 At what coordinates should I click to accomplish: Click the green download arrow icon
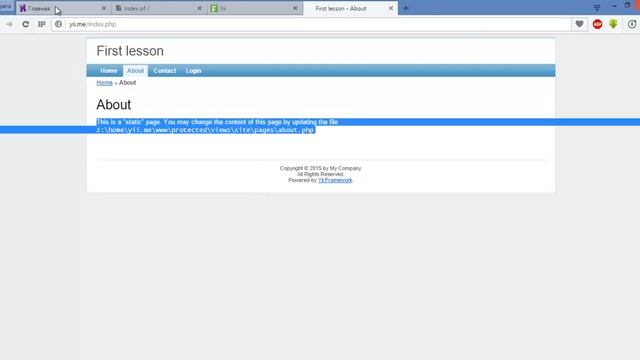613,24
